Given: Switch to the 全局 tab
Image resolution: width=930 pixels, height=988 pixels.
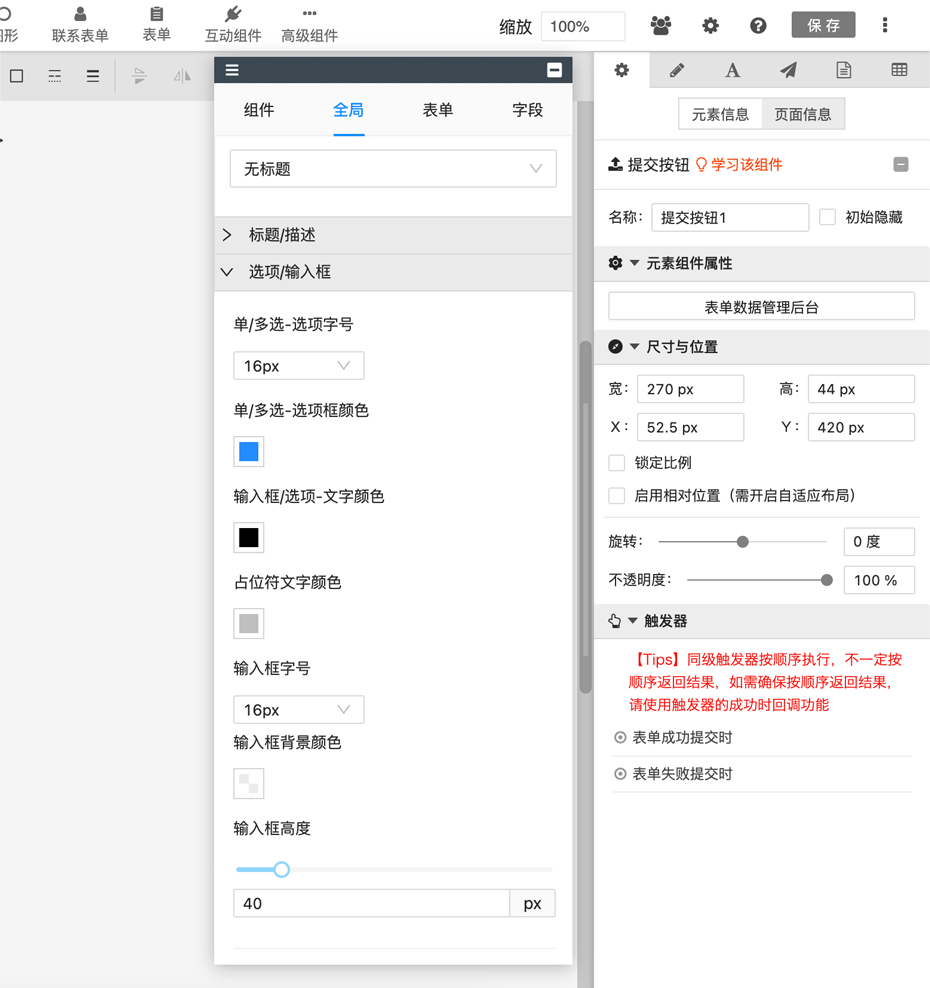Looking at the screenshot, I should [348, 110].
